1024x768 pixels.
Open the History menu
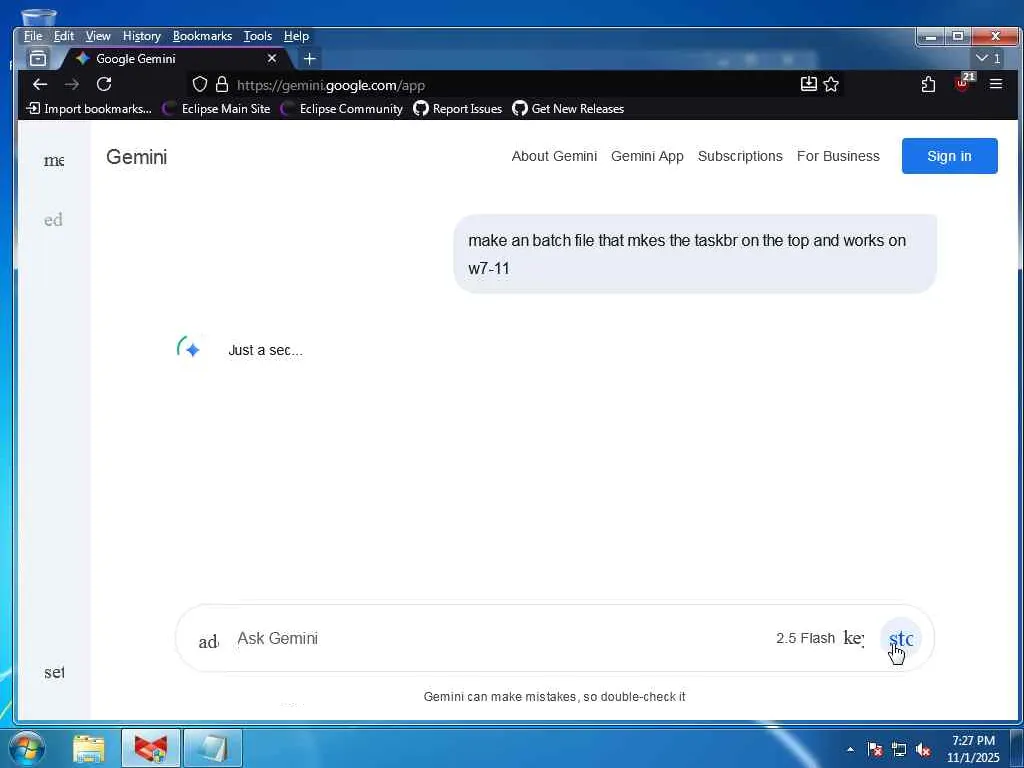(x=142, y=36)
